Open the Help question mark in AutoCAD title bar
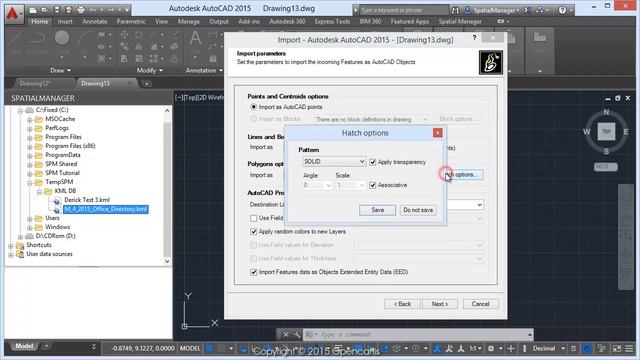This screenshot has height=360, width=640. 562,10
